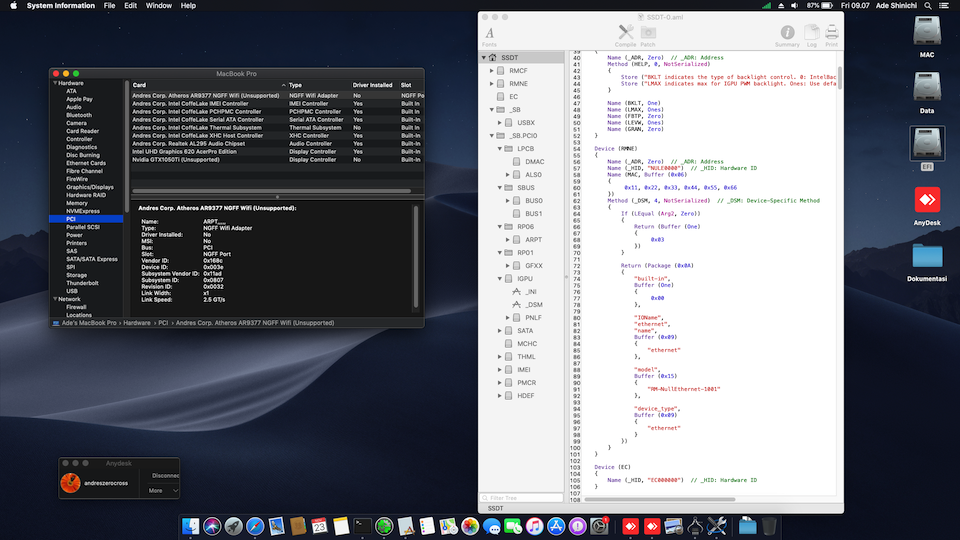Collapse the IGPU tree node
This screenshot has width=960, height=540.
[500, 279]
